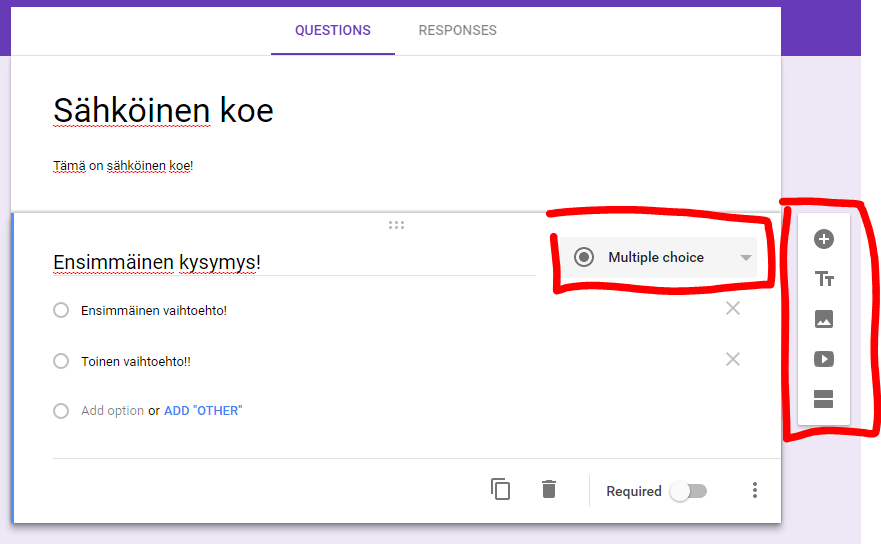Viewport: 881px width, 544px height.
Task: Open the three-dot more options menu
Action: (755, 490)
